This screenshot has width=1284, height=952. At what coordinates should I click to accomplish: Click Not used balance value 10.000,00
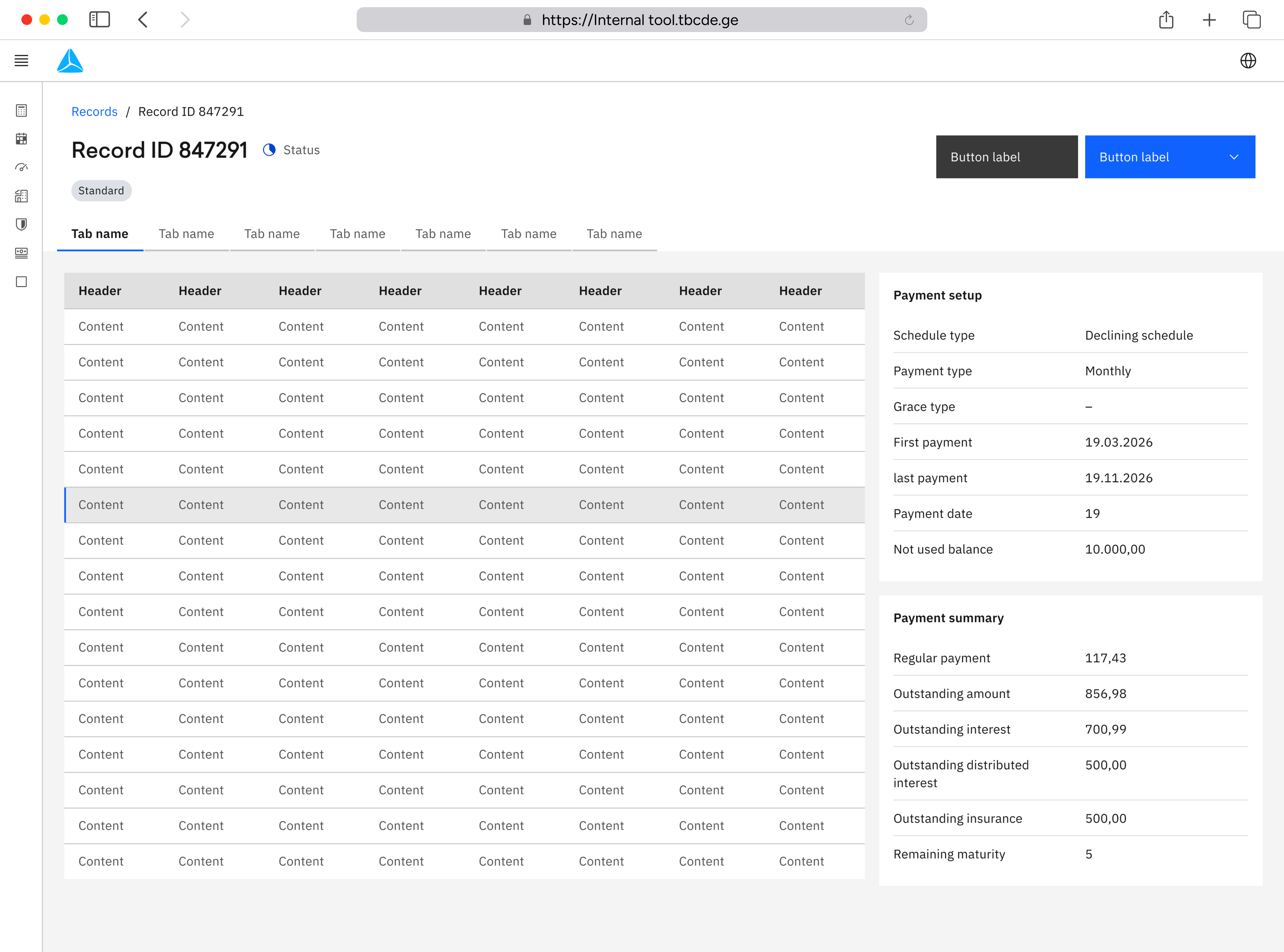coord(1115,549)
